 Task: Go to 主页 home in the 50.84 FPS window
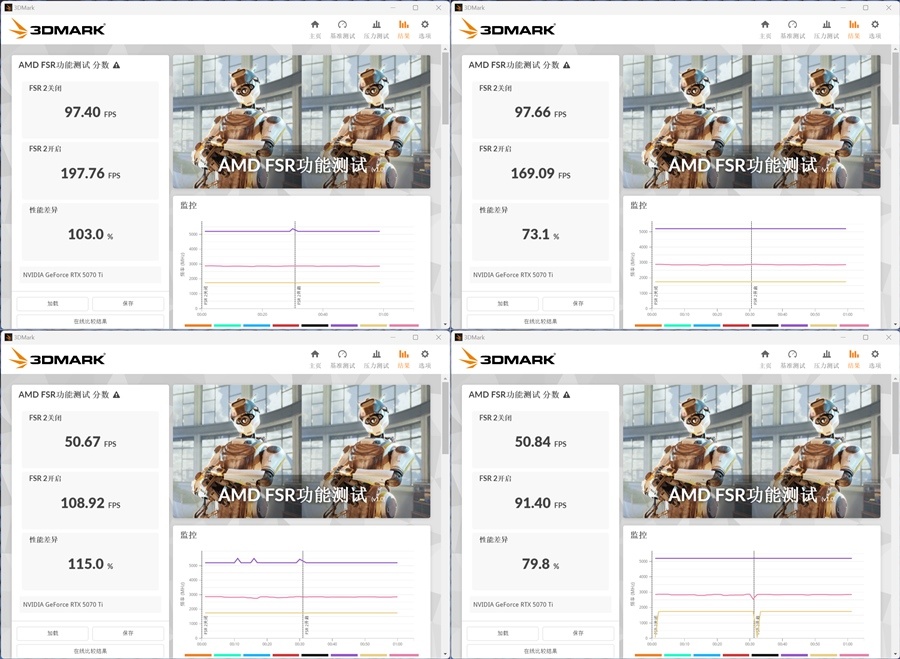[765, 358]
